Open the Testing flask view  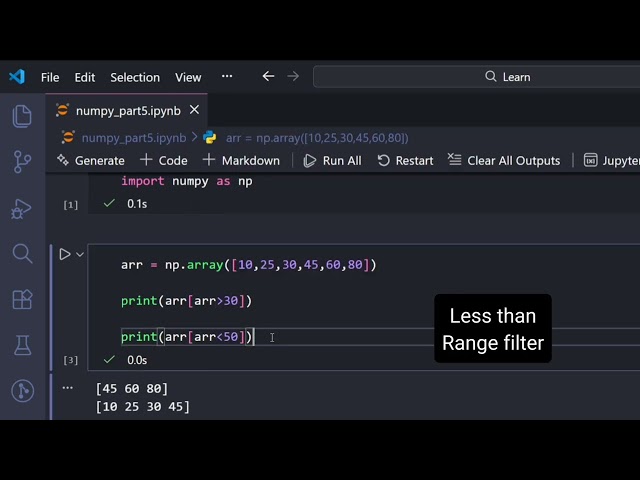coord(22,345)
